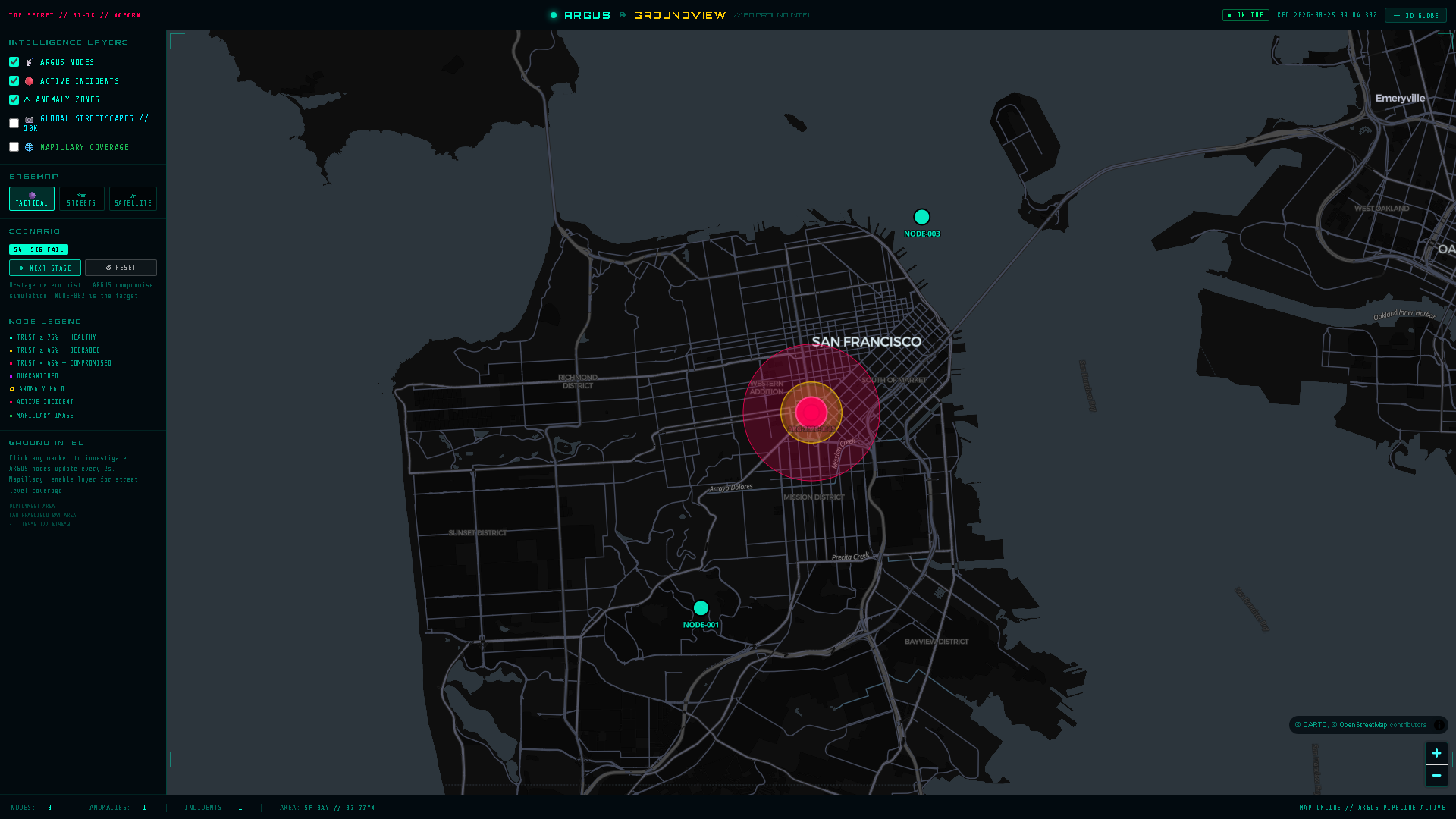Reset the scenario simulation
The width and height of the screenshot is (1456, 819).
121,268
